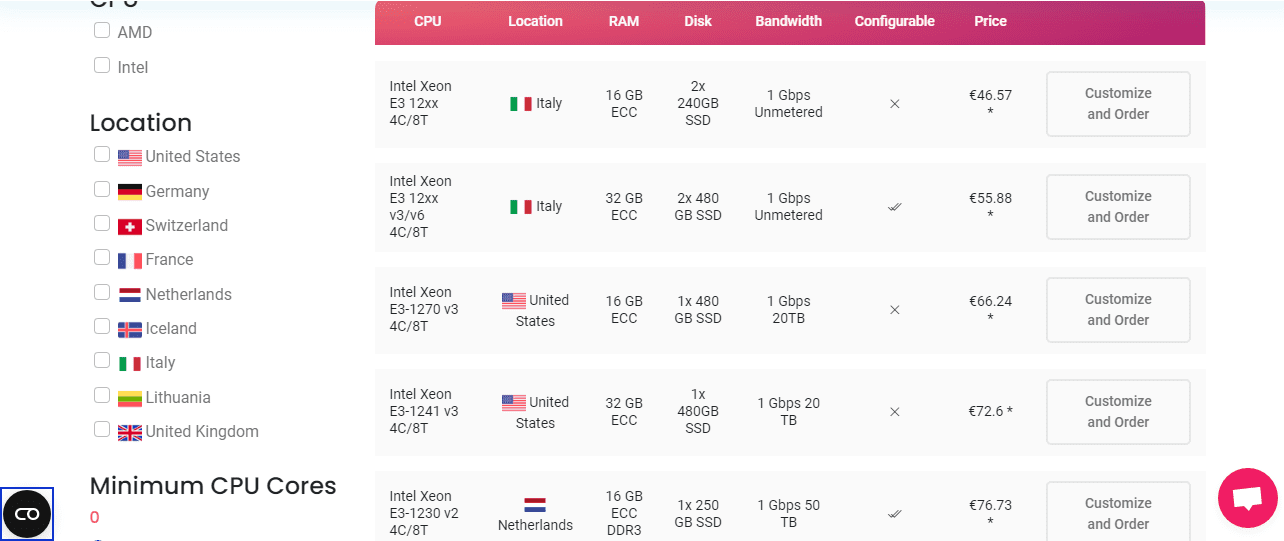Select the United Kingdom location checkbox
Viewport: 1284px width, 541px height.
pyautogui.click(x=102, y=429)
